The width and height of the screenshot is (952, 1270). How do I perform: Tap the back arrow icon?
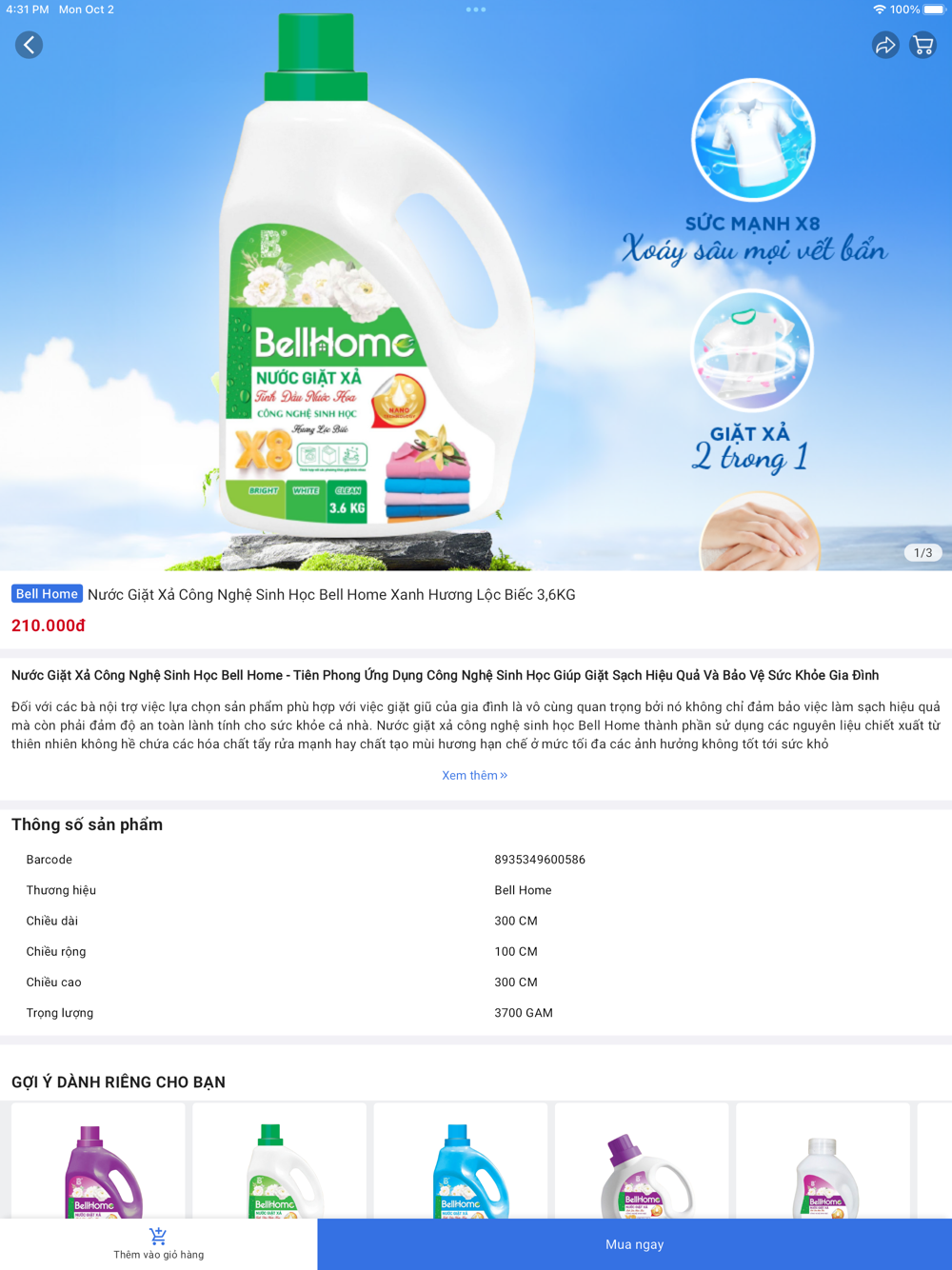point(30,45)
